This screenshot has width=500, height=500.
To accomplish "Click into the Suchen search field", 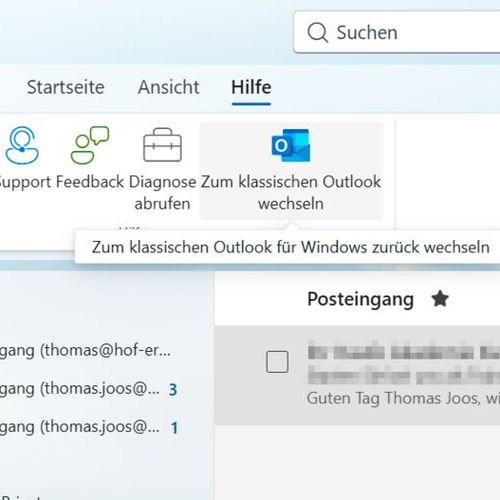I will (397, 32).
